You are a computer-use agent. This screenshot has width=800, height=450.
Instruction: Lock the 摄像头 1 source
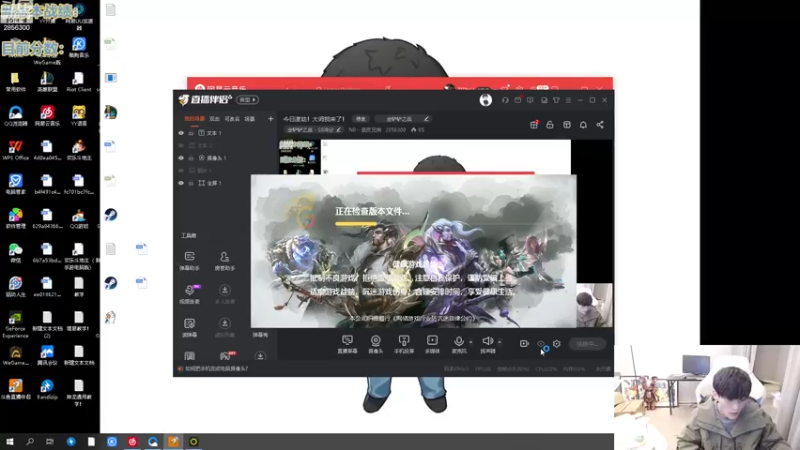(x=191, y=158)
